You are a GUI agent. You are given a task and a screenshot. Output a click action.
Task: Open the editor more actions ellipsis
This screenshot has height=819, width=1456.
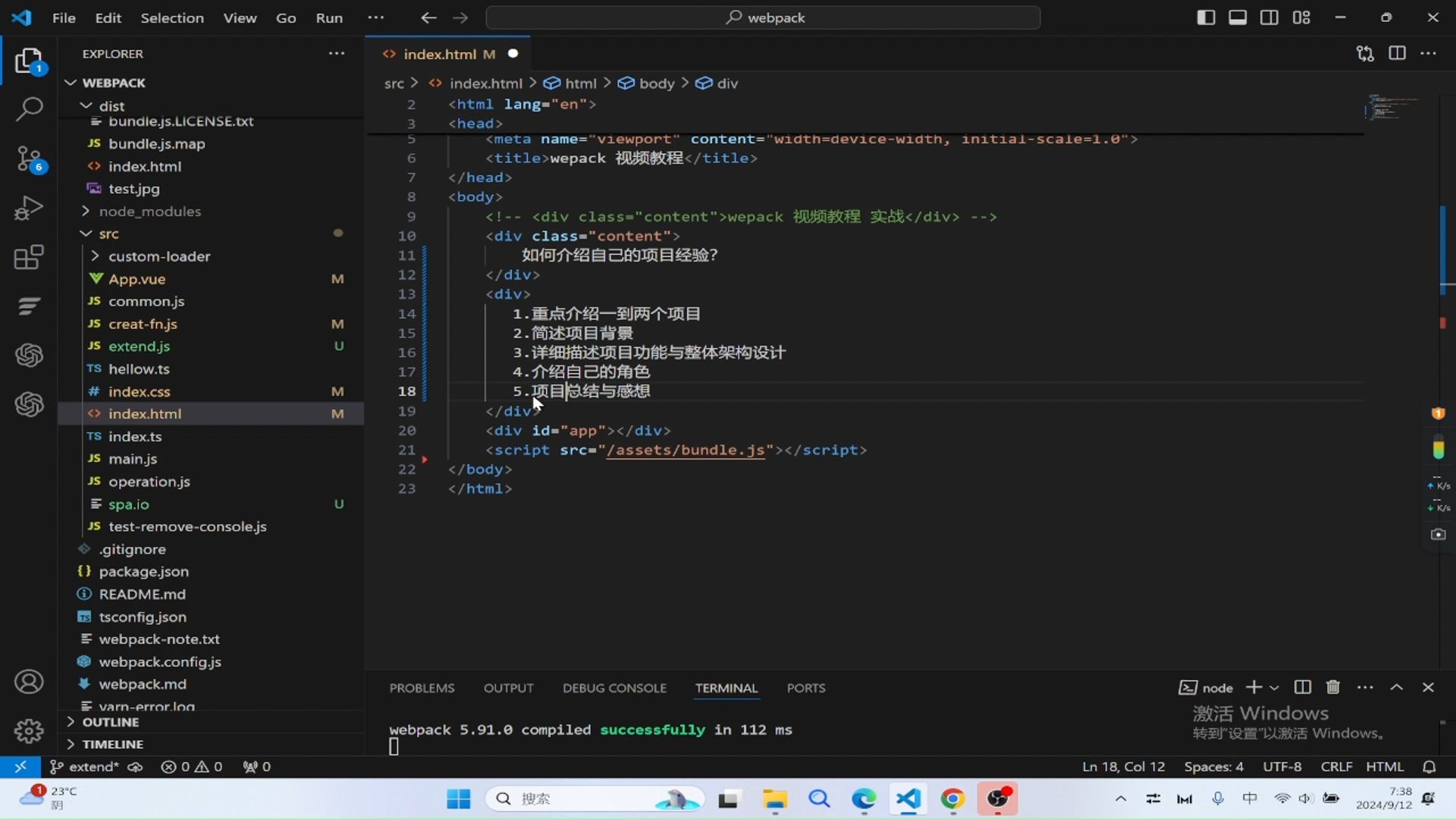click(x=1429, y=54)
